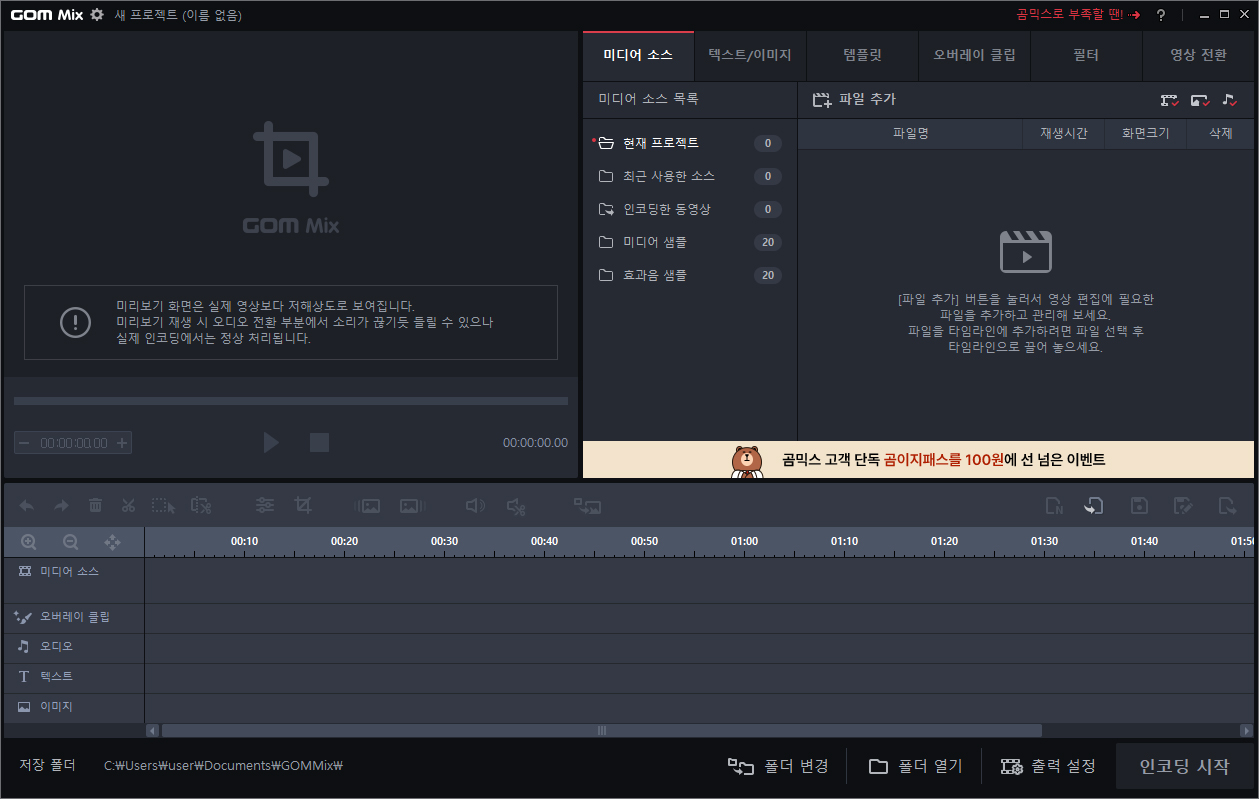Click the undo arrow in timeline toolbar
Viewport: 1259px width, 799px height.
(27, 506)
